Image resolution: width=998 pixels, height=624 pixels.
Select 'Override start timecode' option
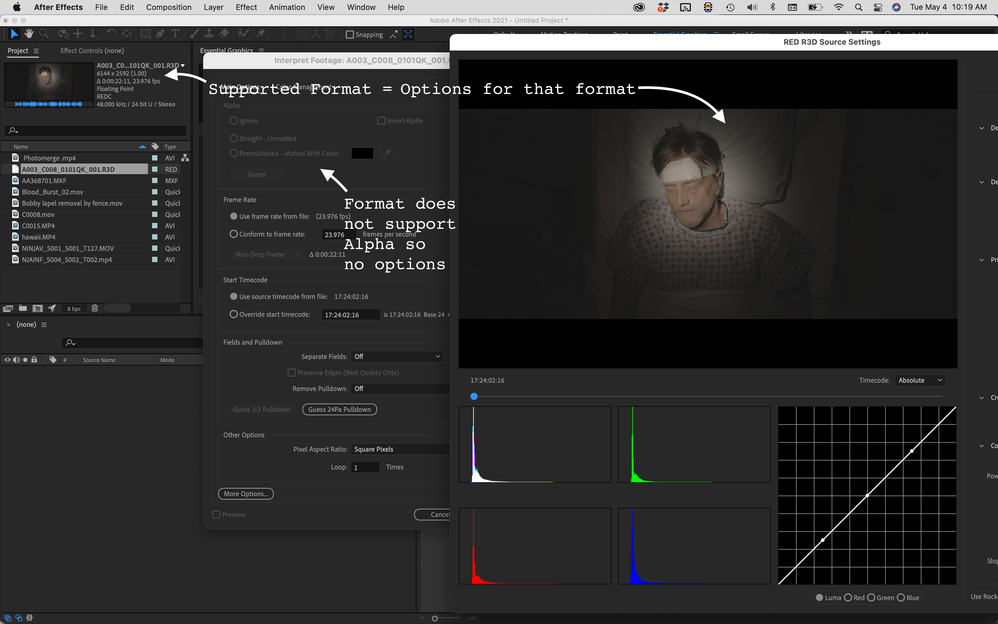(234, 315)
